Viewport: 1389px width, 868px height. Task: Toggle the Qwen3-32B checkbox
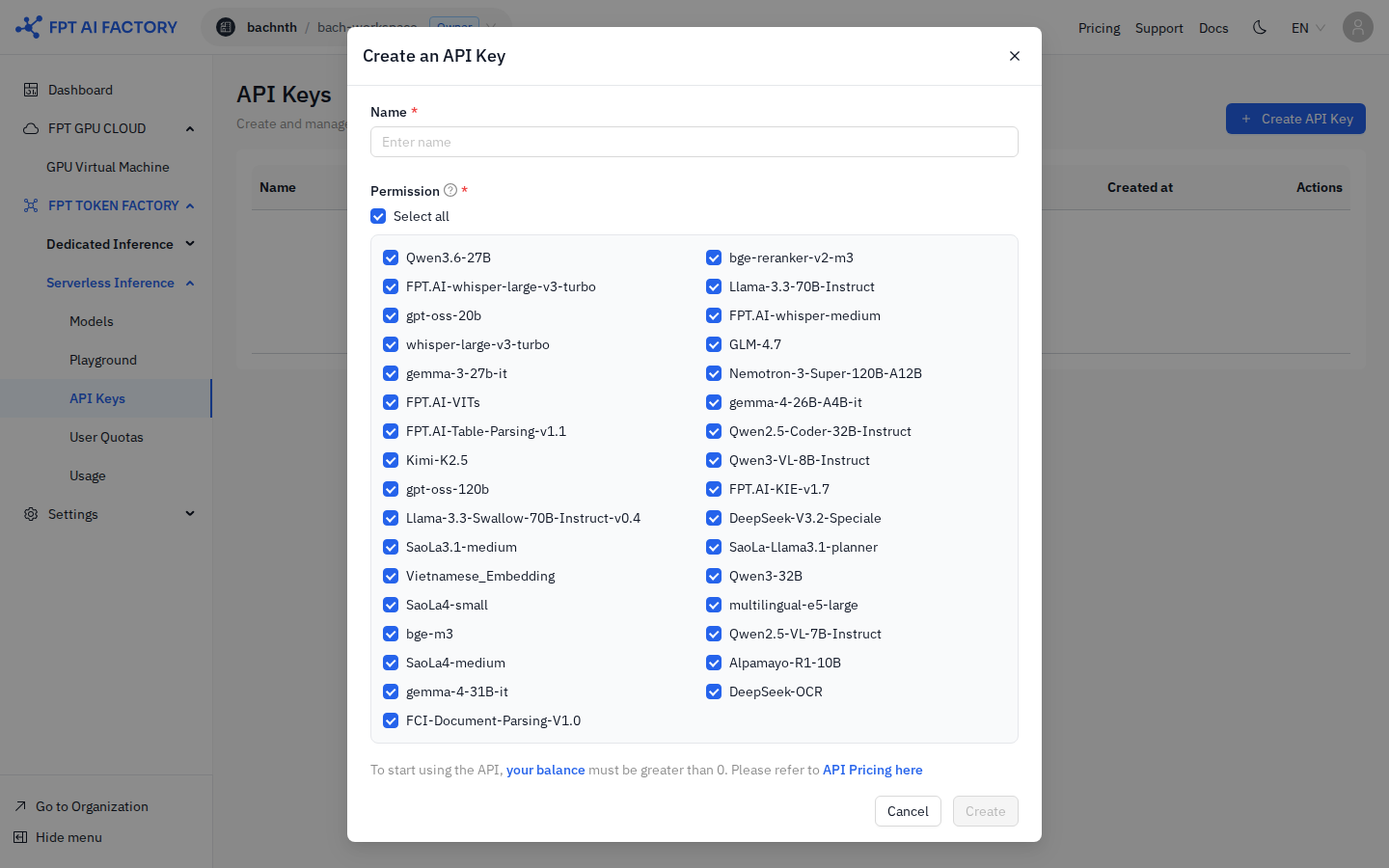(714, 576)
